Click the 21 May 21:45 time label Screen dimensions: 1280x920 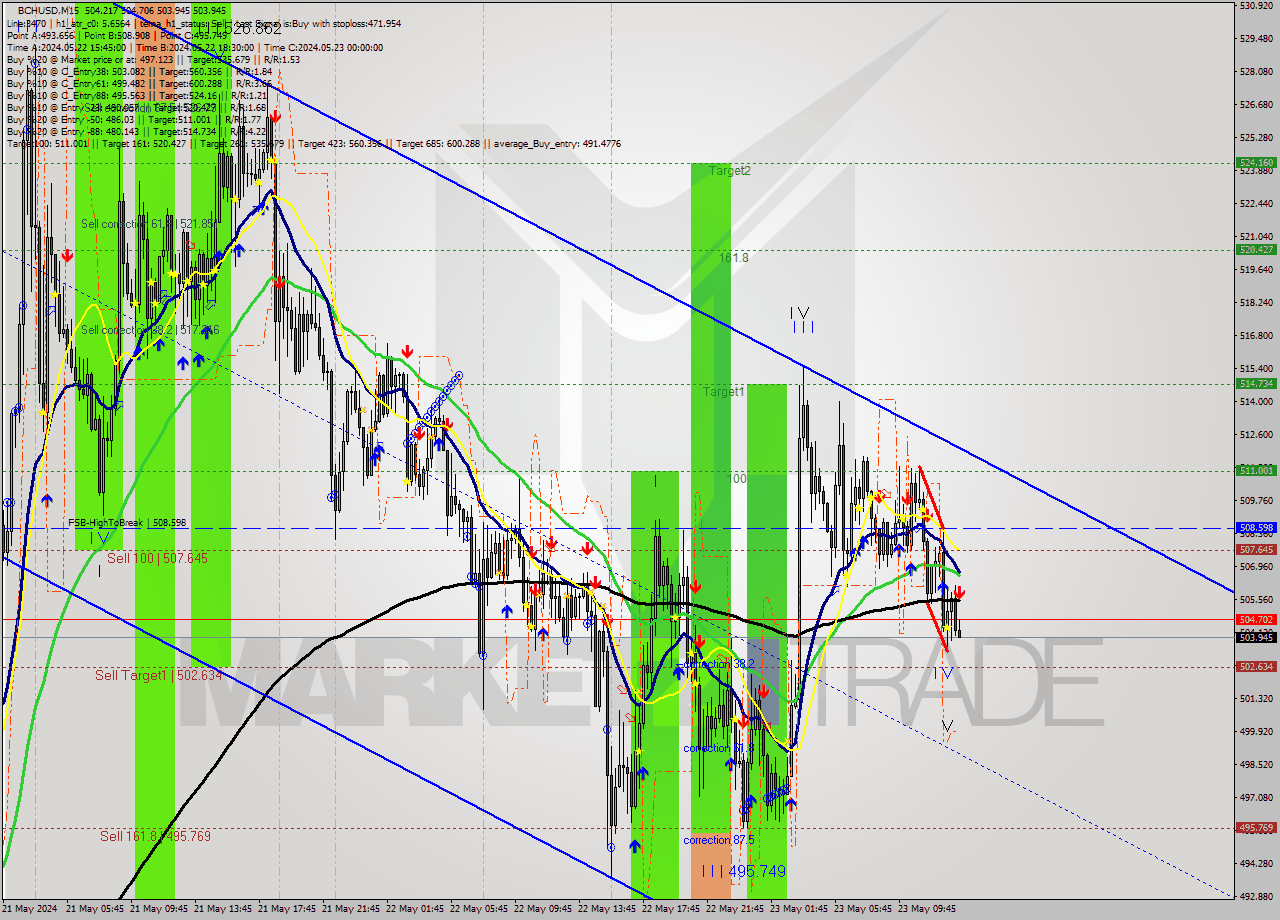pyautogui.click(x=350, y=909)
